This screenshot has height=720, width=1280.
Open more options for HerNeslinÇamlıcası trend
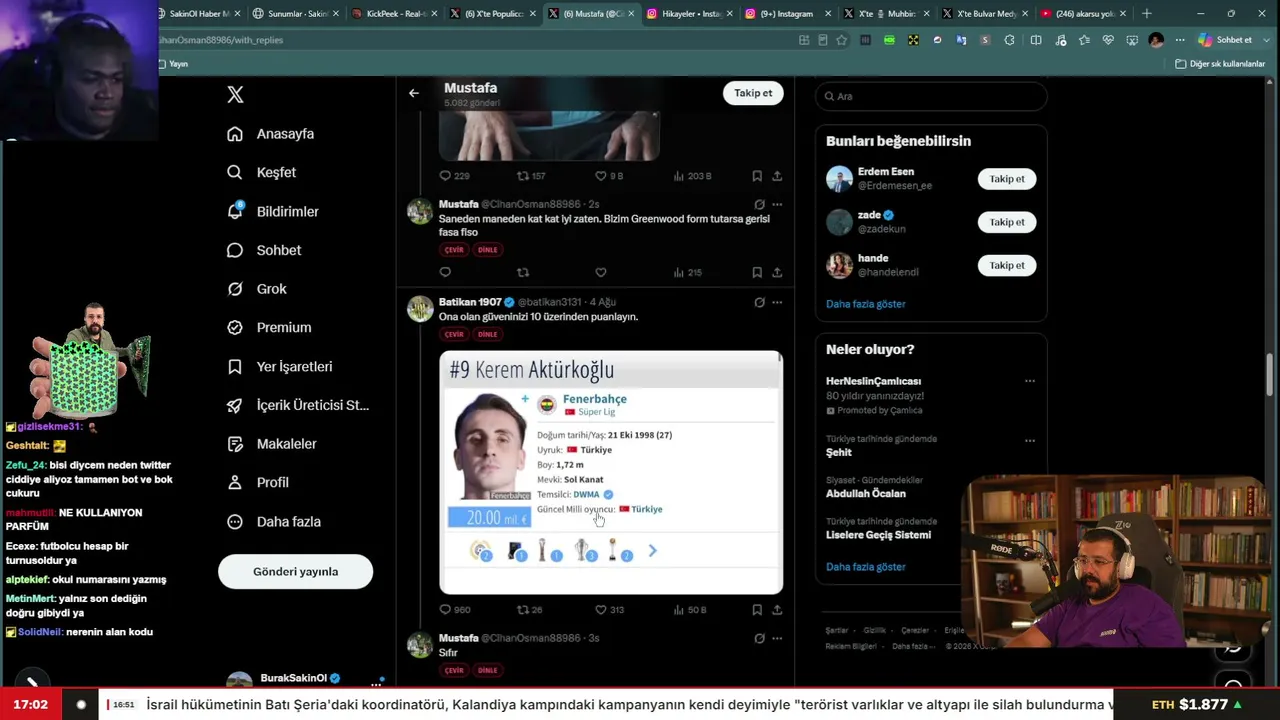(1030, 381)
